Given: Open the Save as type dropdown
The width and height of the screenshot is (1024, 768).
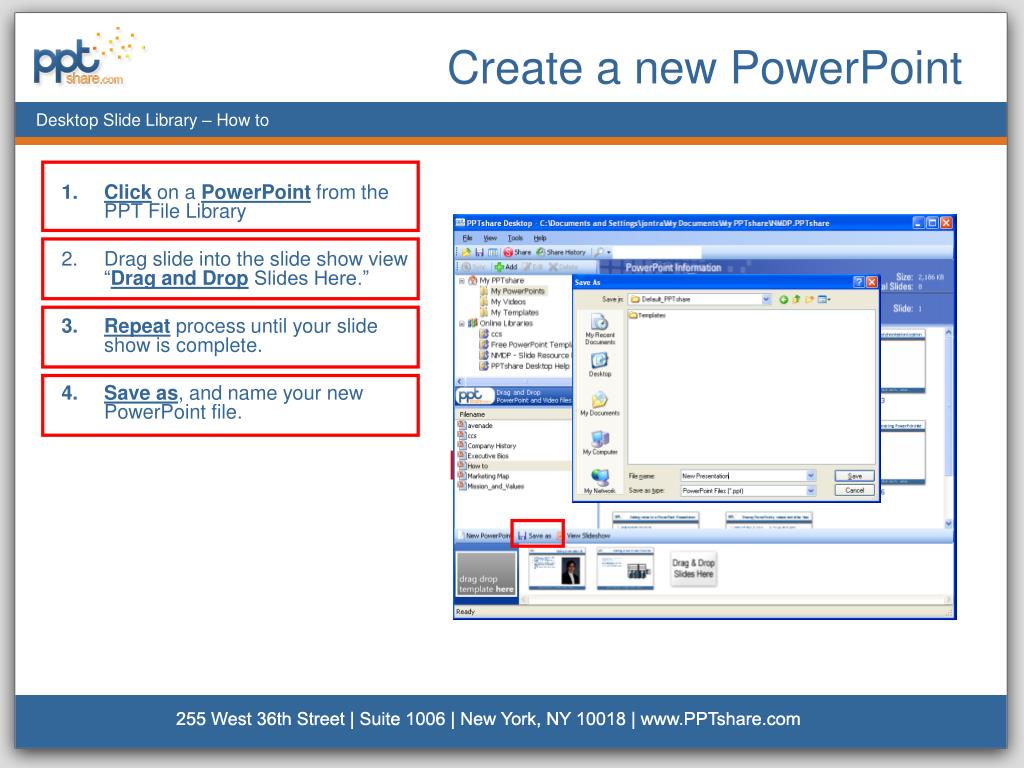Looking at the screenshot, I should (811, 490).
